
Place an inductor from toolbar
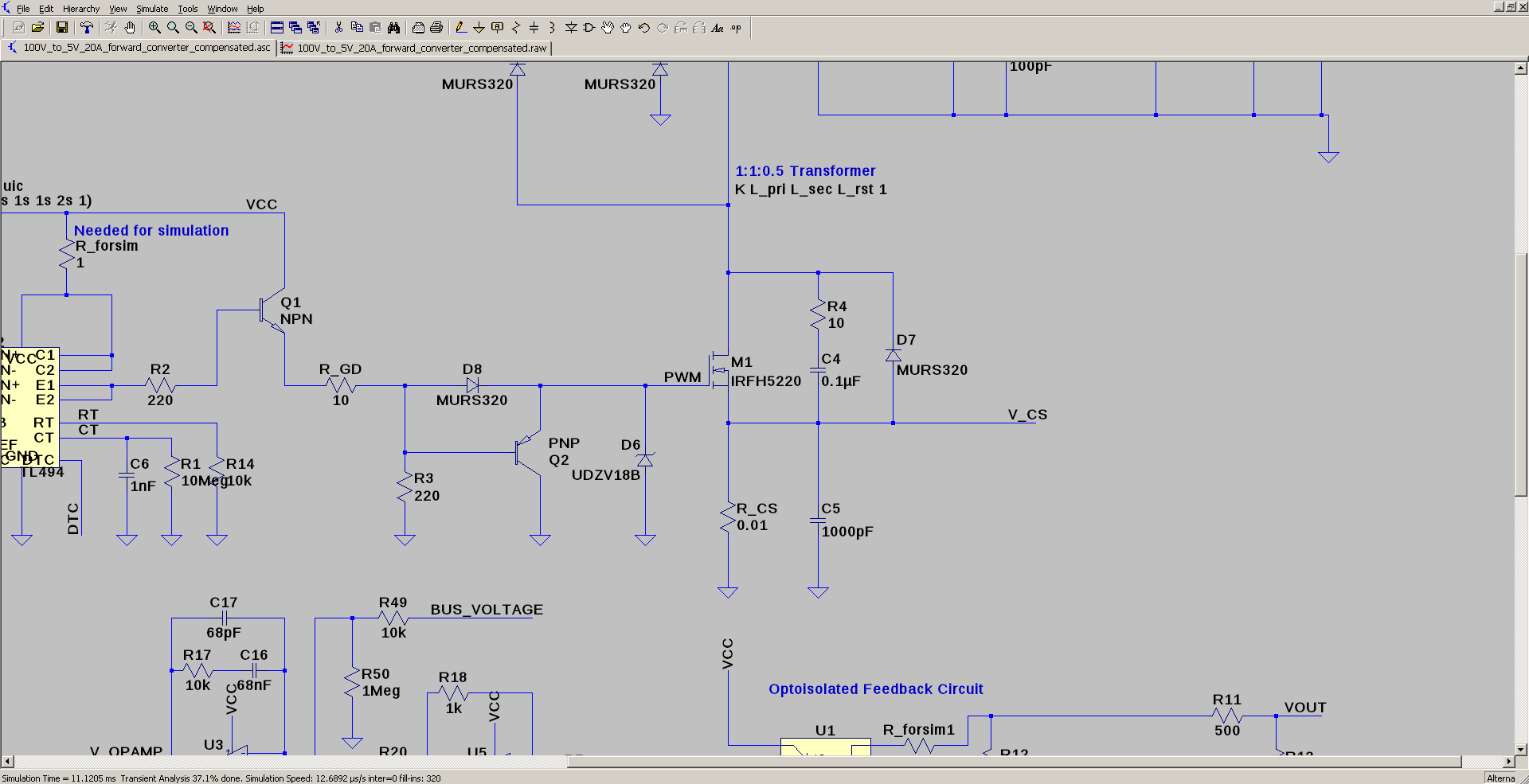point(552,28)
